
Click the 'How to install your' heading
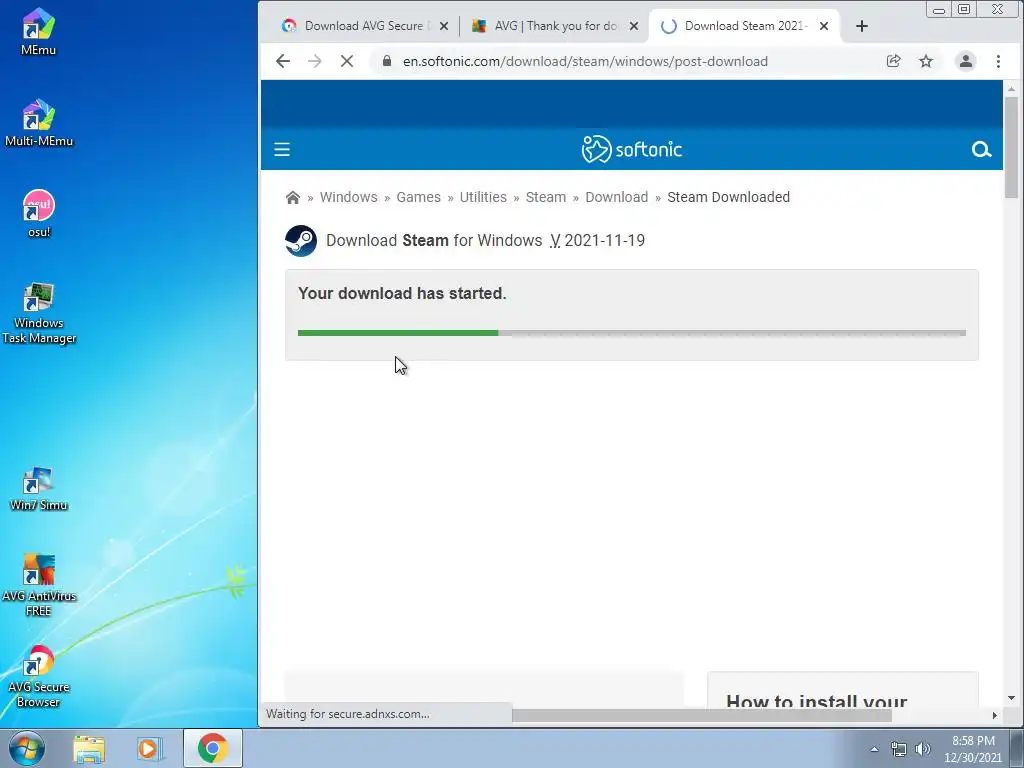(816, 701)
